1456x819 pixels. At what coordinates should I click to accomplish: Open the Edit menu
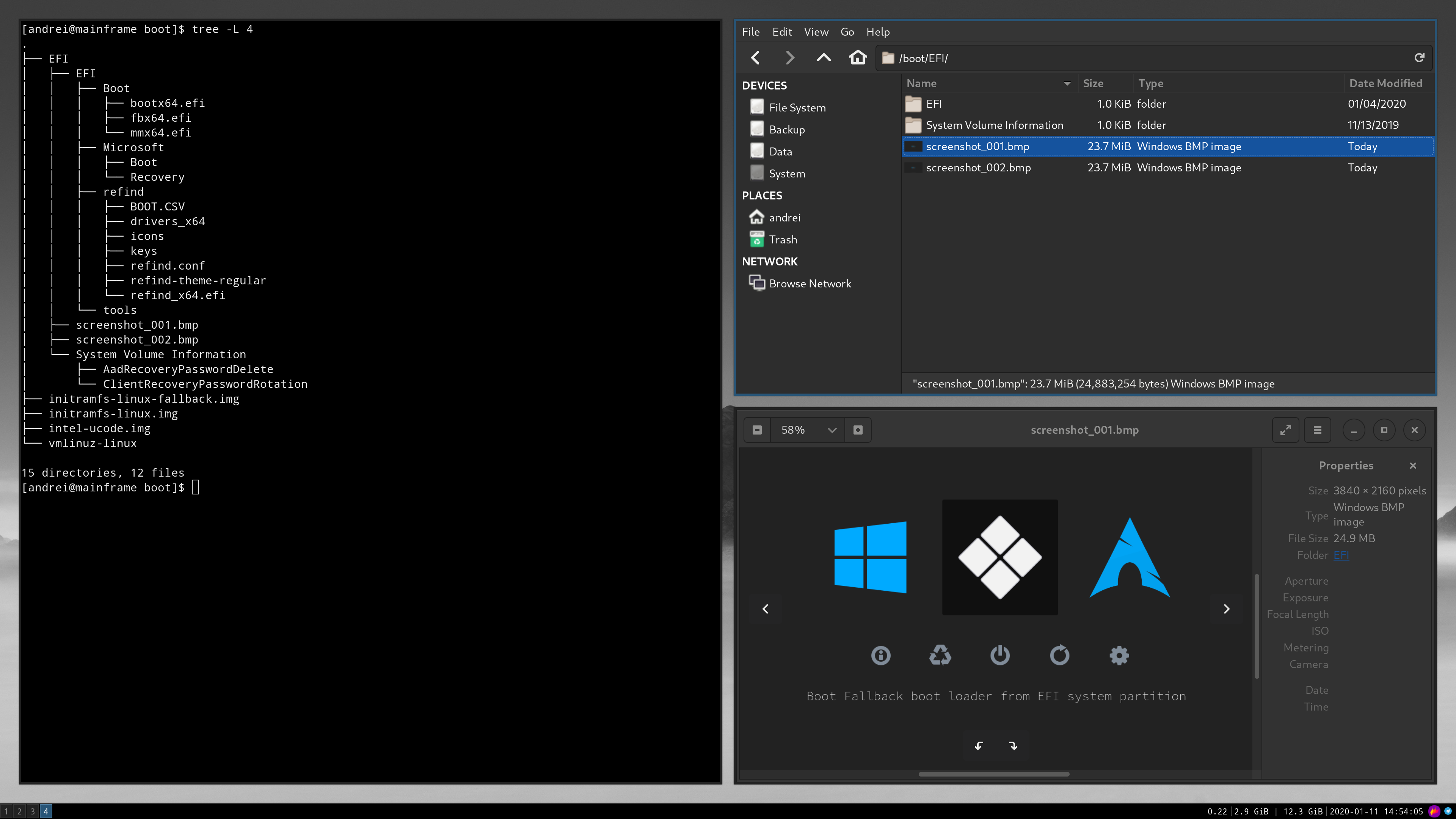tap(782, 31)
